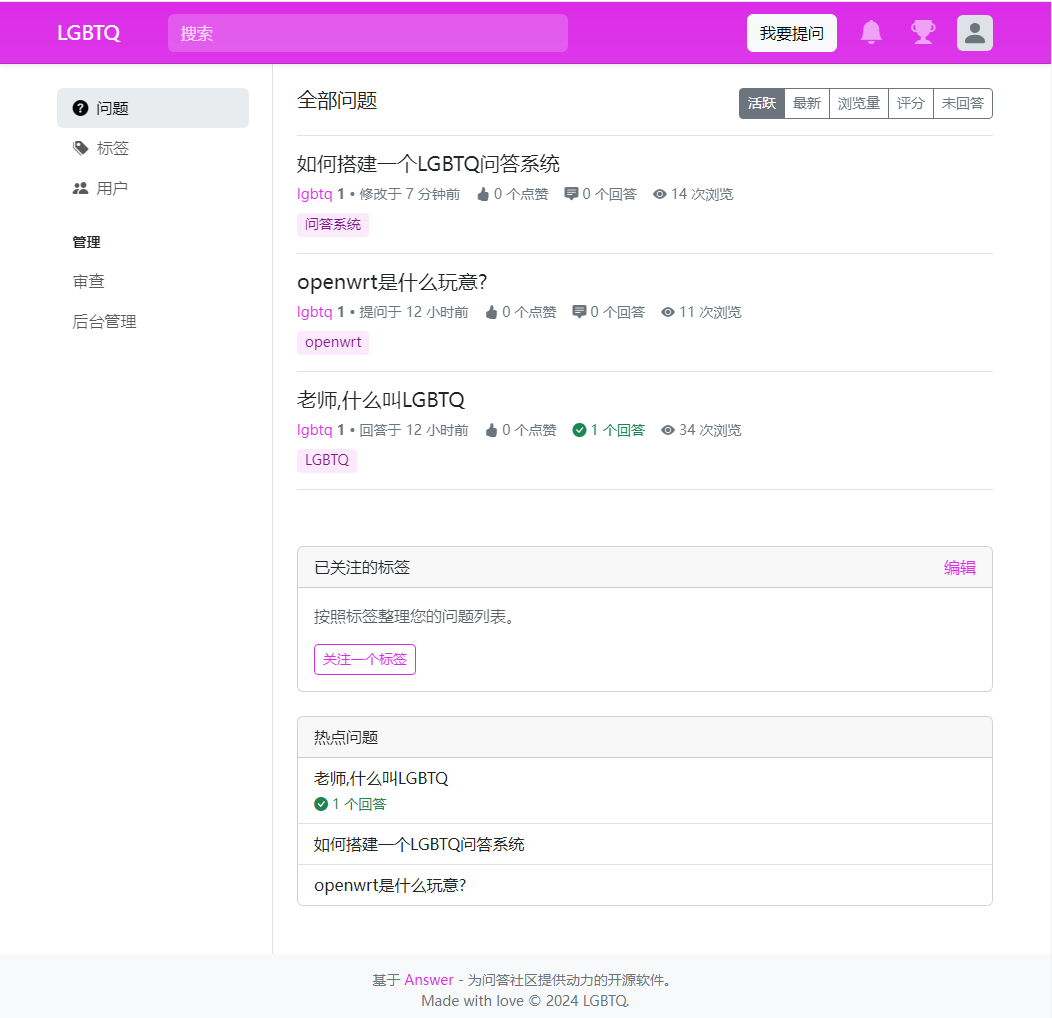Filter questions by 未回答
Image resolution: width=1052 pixels, height=1018 pixels.
(x=962, y=103)
